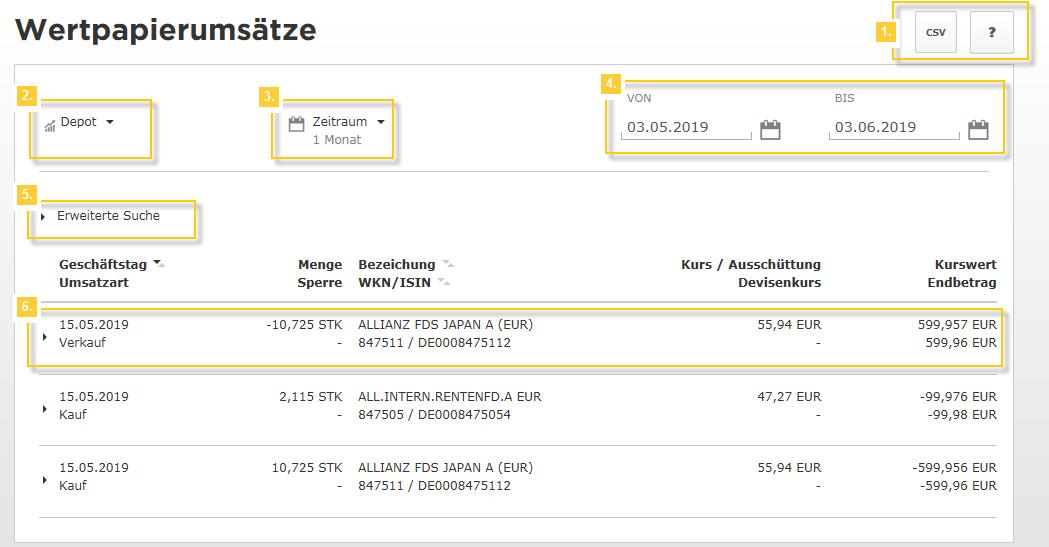Viewport: 1049px width, 547px height.
Task: Open calendar picker for BIS date
Action: (978, 129)
